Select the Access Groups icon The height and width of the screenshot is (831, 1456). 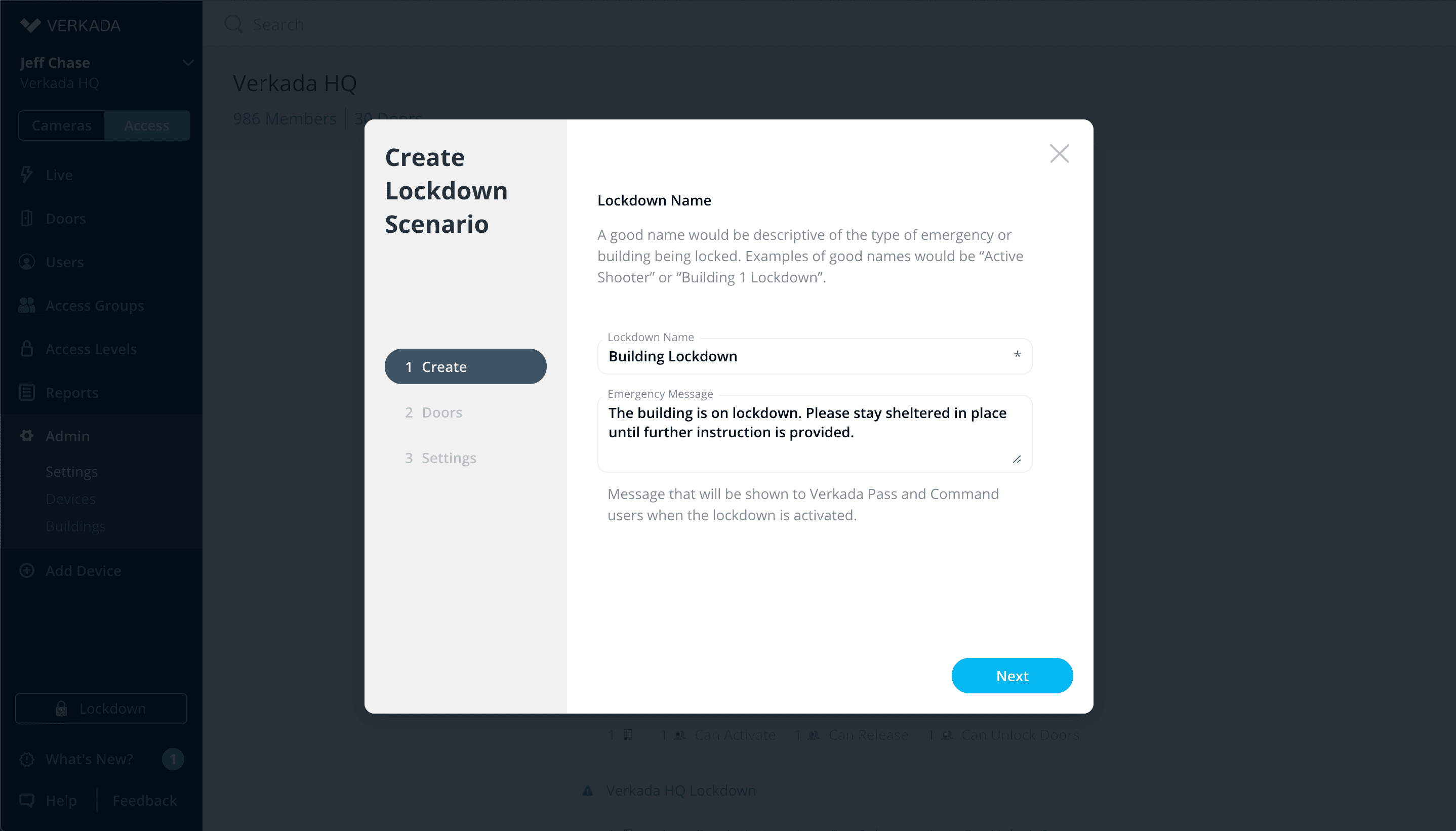coord(27,305)
